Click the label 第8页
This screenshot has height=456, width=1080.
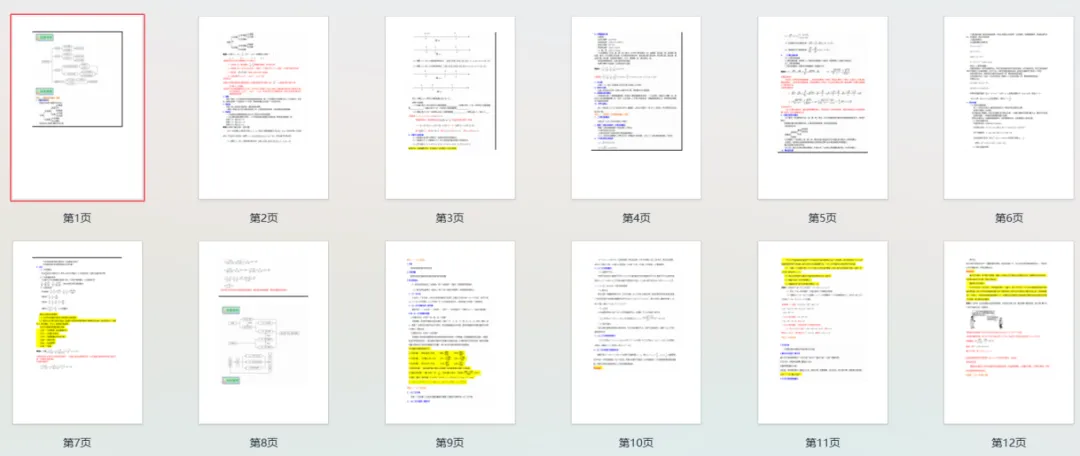point(264,443)
